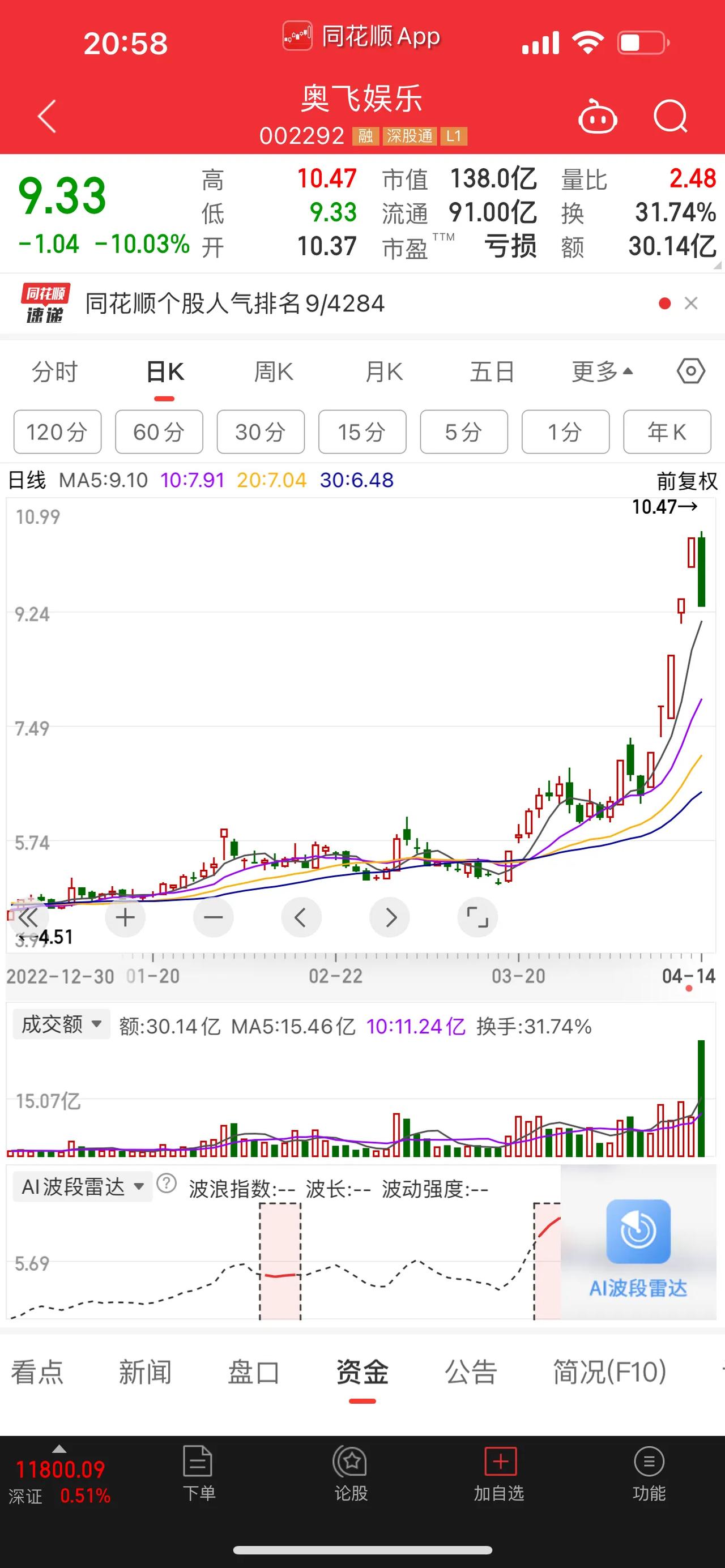This screenshot has width=725, height=1568.
Task: Select 1分 period button
Action: (565, 431)
